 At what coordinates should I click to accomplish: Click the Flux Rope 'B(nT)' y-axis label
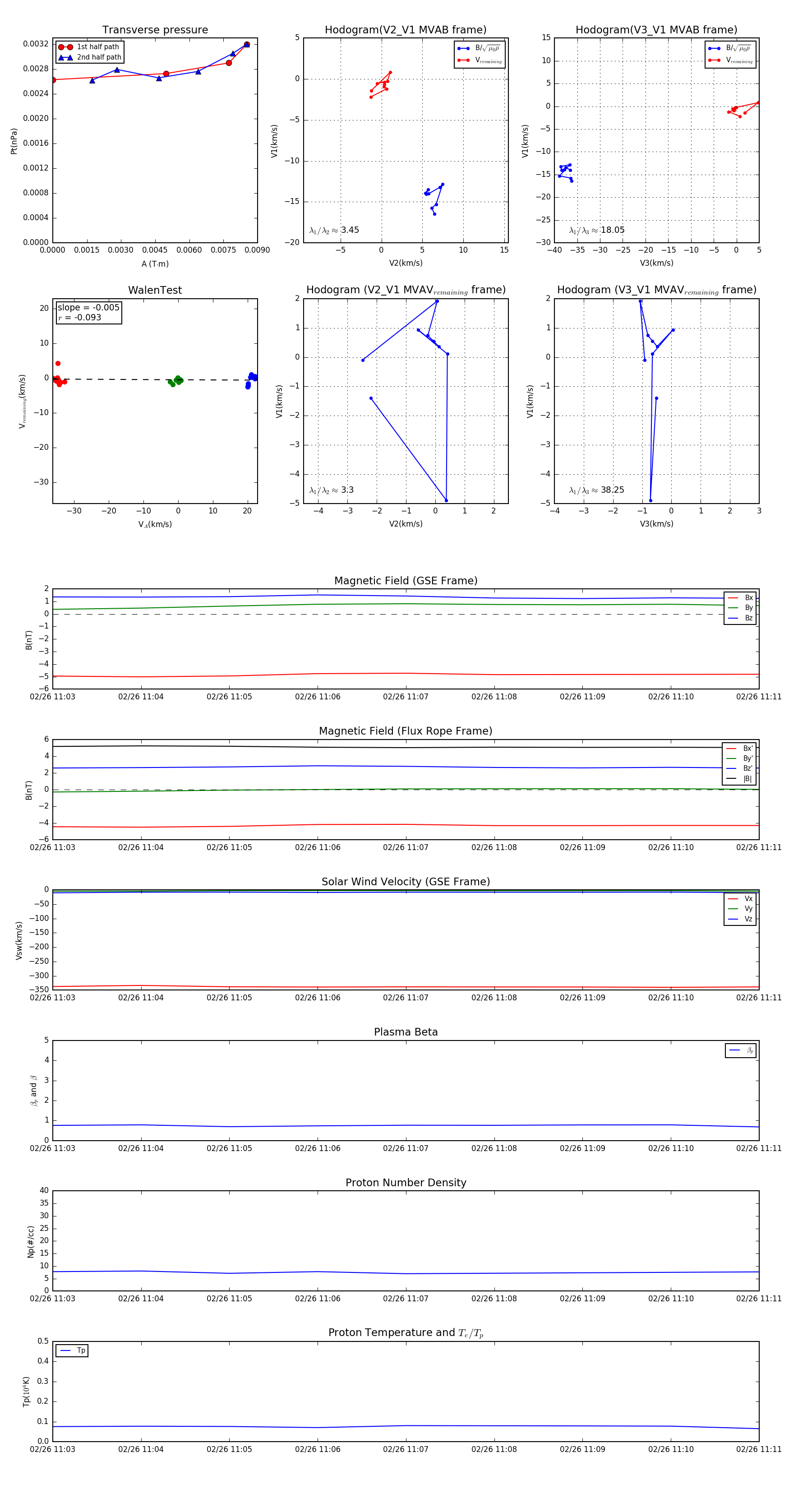point(28,790)
